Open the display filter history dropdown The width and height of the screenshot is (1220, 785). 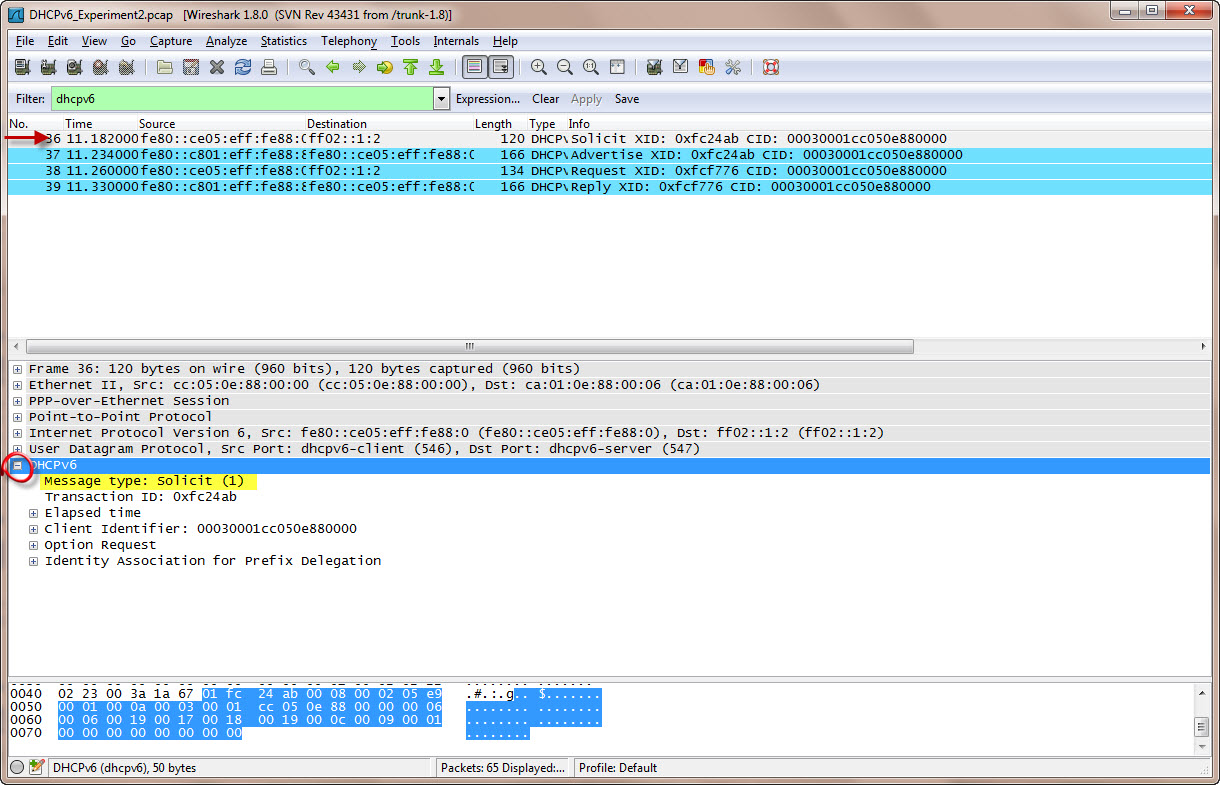pos(441,99)
